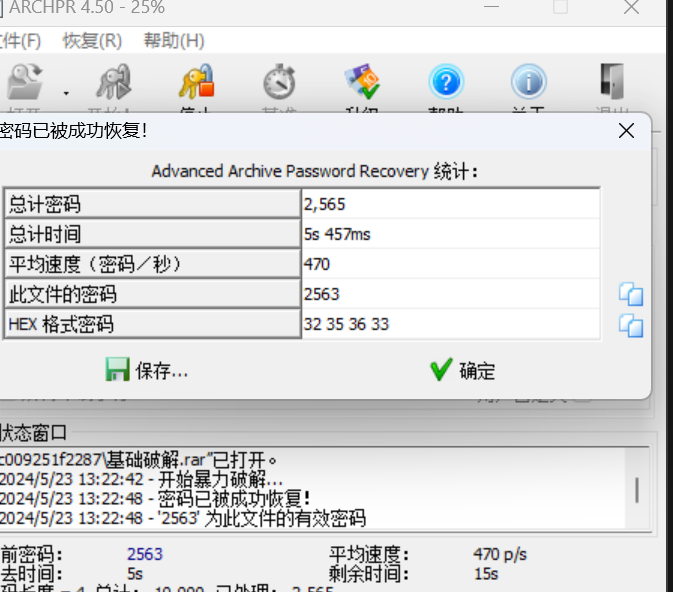Click the Stop recovery key-lock icon
The width and height of the screenshot is (673, 592).
click(x=197, y=82)
